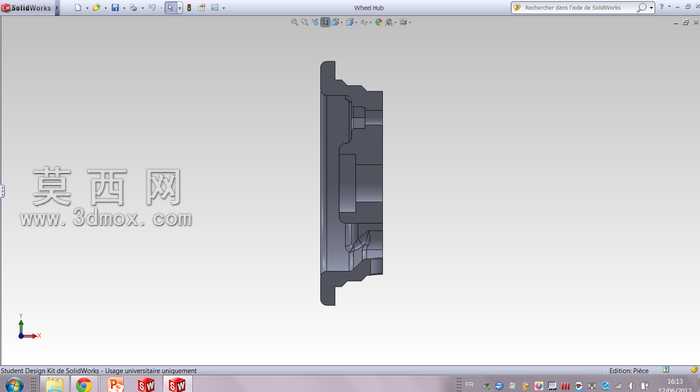
Task: Click the taskbar clock
Action: pyautogui.click(x=675, y=385)
